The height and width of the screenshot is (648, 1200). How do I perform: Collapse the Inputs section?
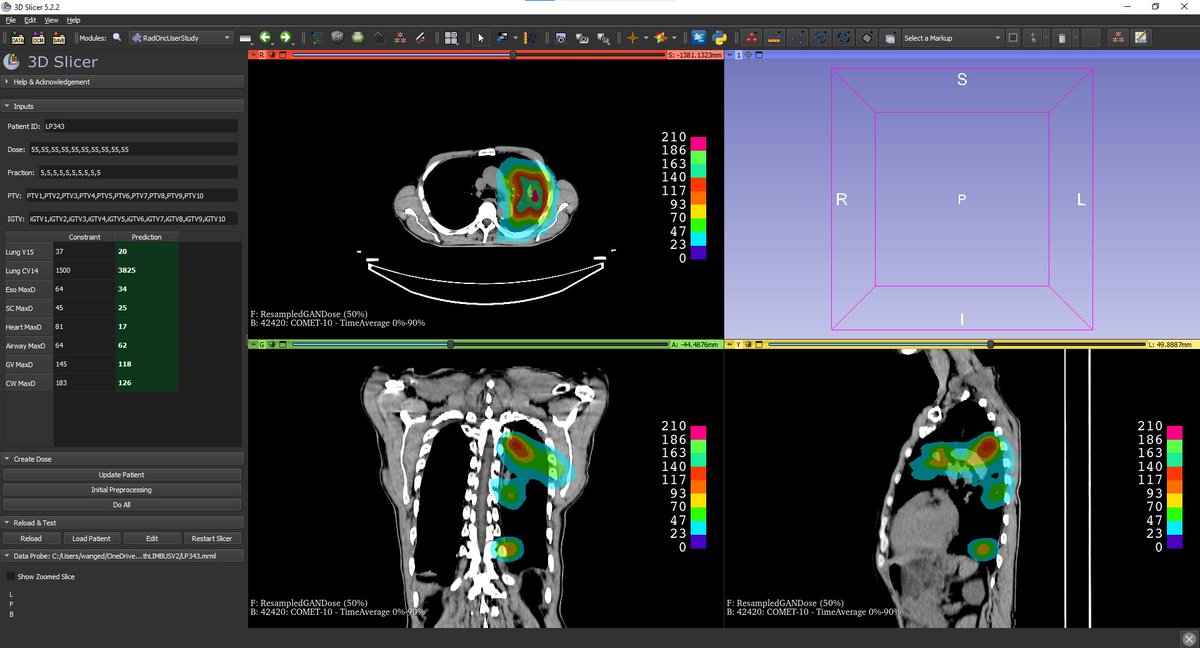[124, 106]
